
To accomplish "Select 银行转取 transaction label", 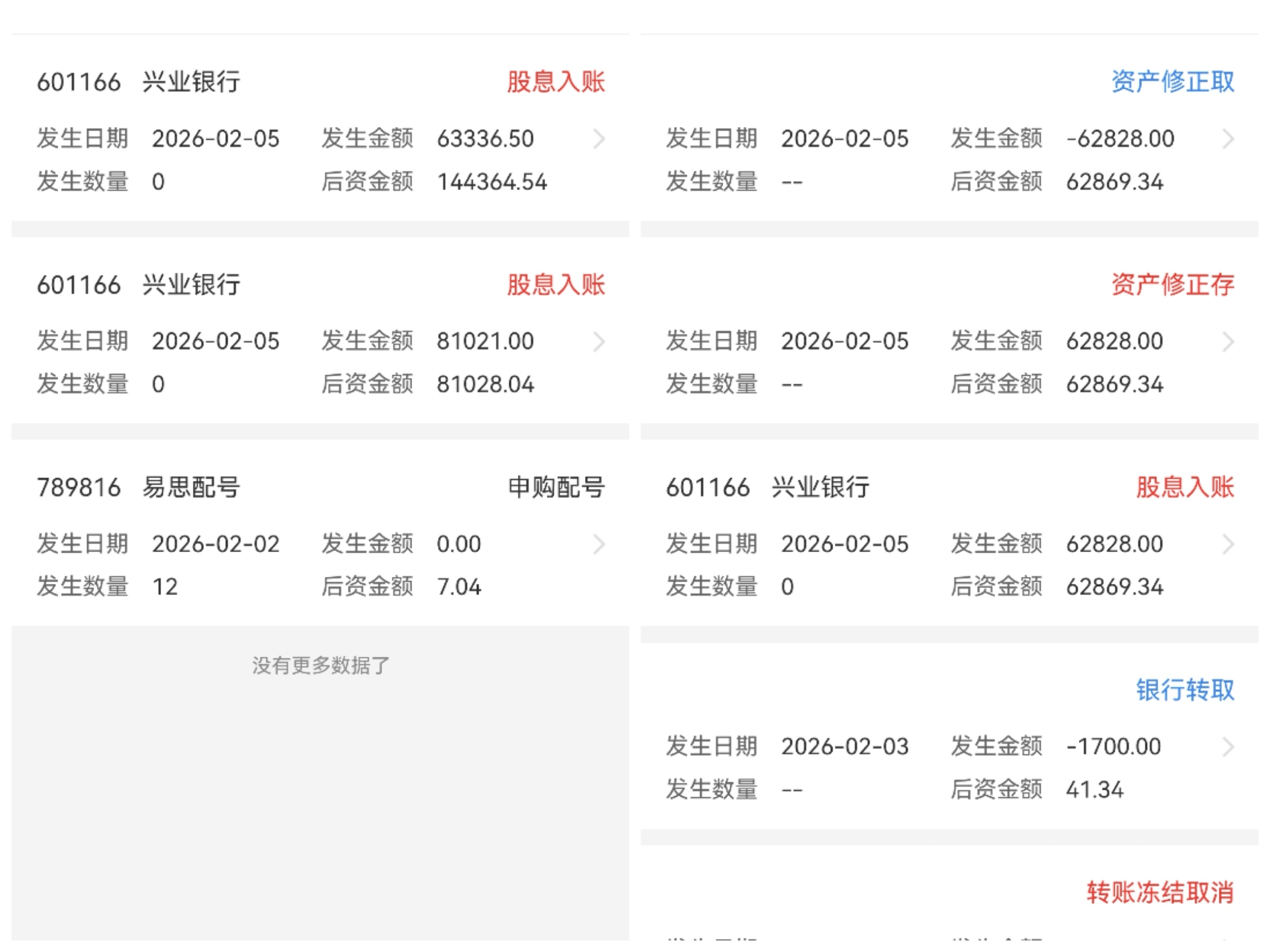I will tap(1185, 690).
